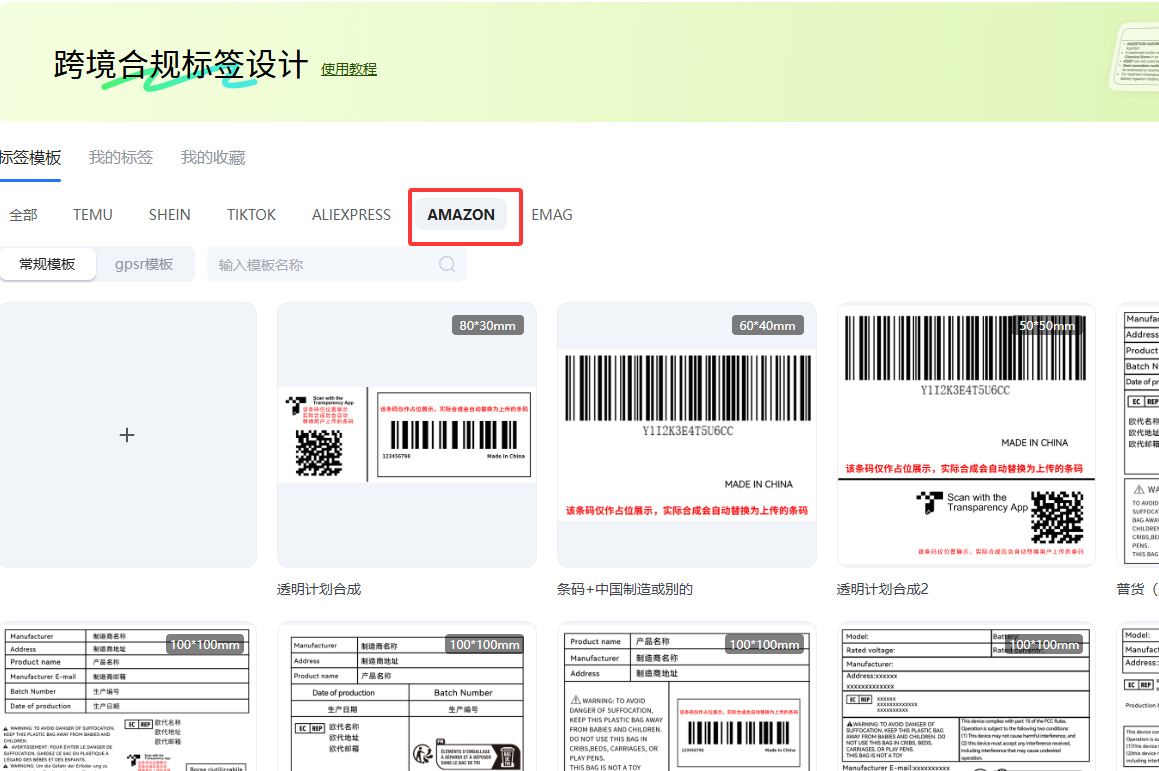Click the Transparency App logo in 50*50mm template

pyautogui.click(x=929, y=502)
